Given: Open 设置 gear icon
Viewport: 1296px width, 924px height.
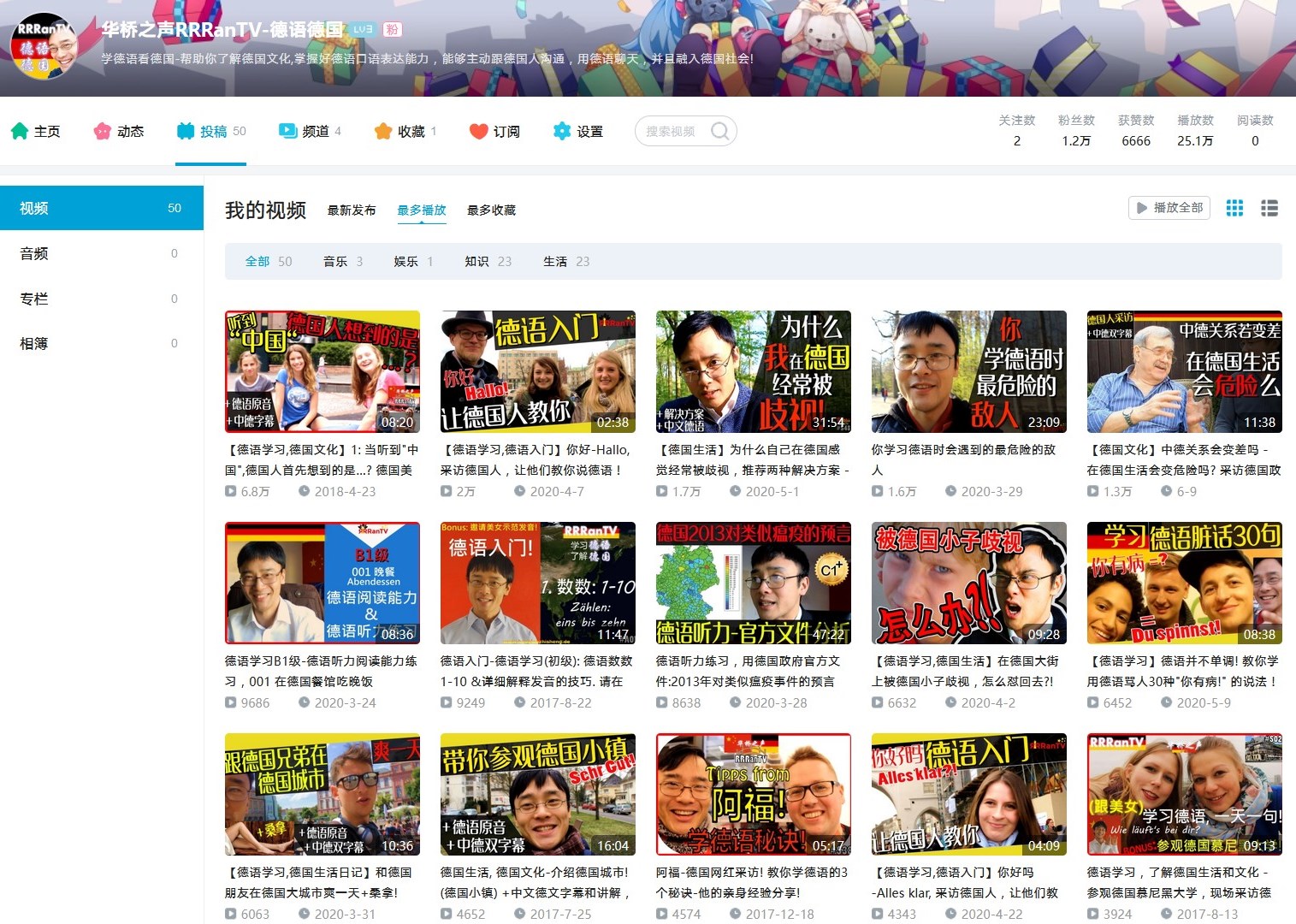Looking at the screenshot, I should point(561,131).
